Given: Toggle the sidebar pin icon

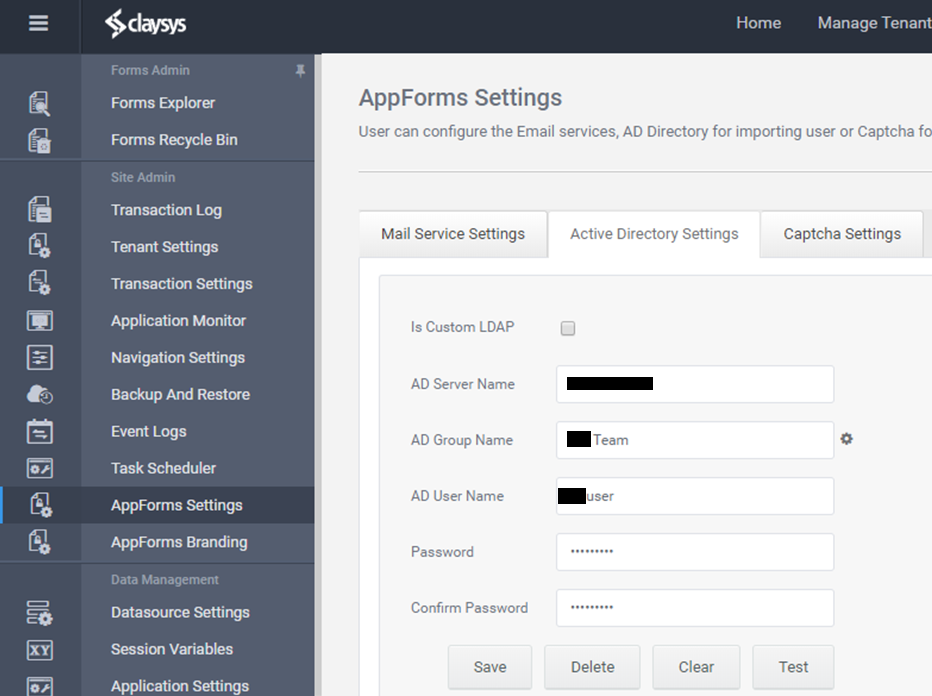Looking at the screenshot, I should (x=300, y=71).
